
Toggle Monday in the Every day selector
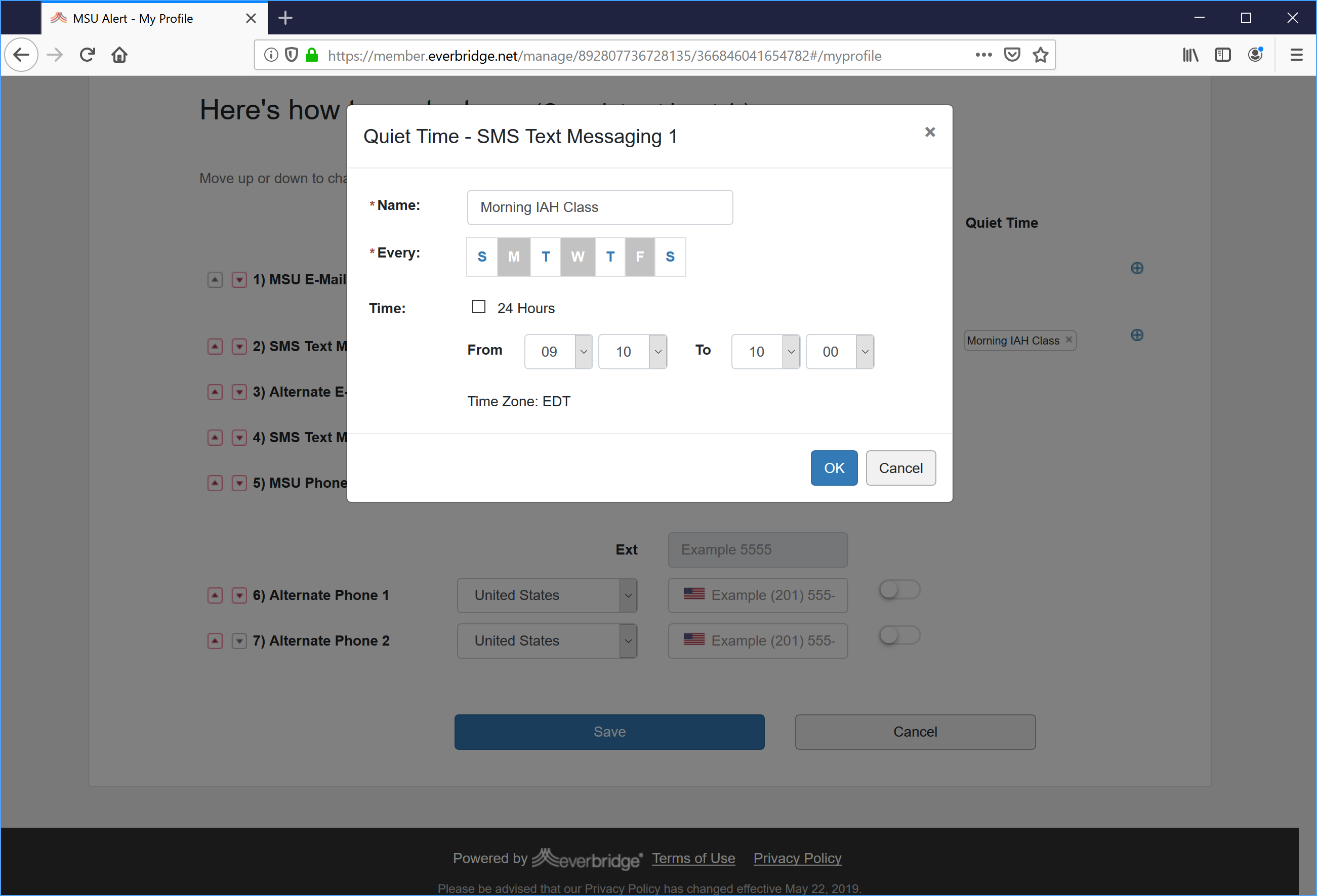click(513, 257)
